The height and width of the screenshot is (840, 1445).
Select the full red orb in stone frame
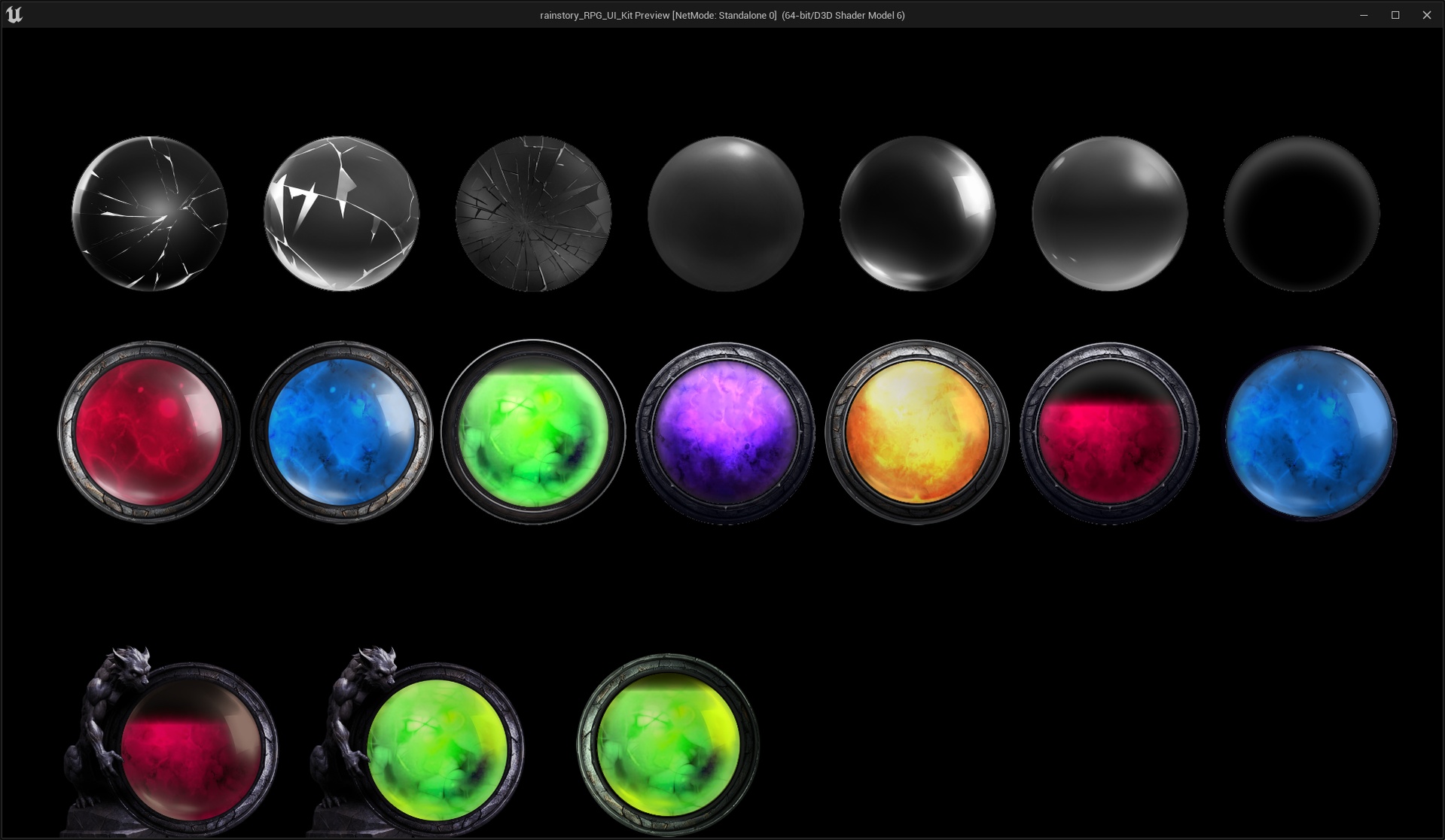tap(149, 432)
